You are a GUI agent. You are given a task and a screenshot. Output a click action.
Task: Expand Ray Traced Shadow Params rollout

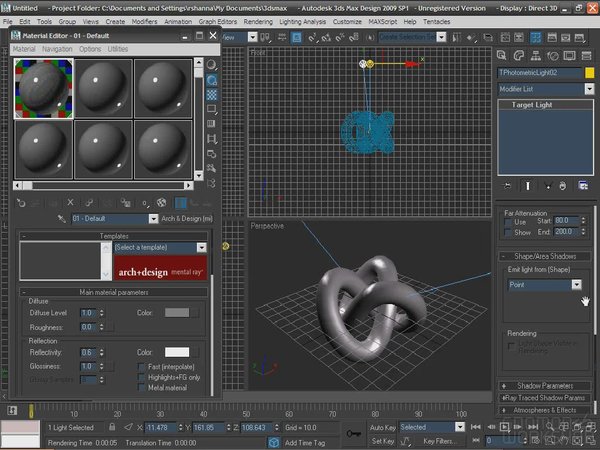pyautogui.click(x=545, y=398)
